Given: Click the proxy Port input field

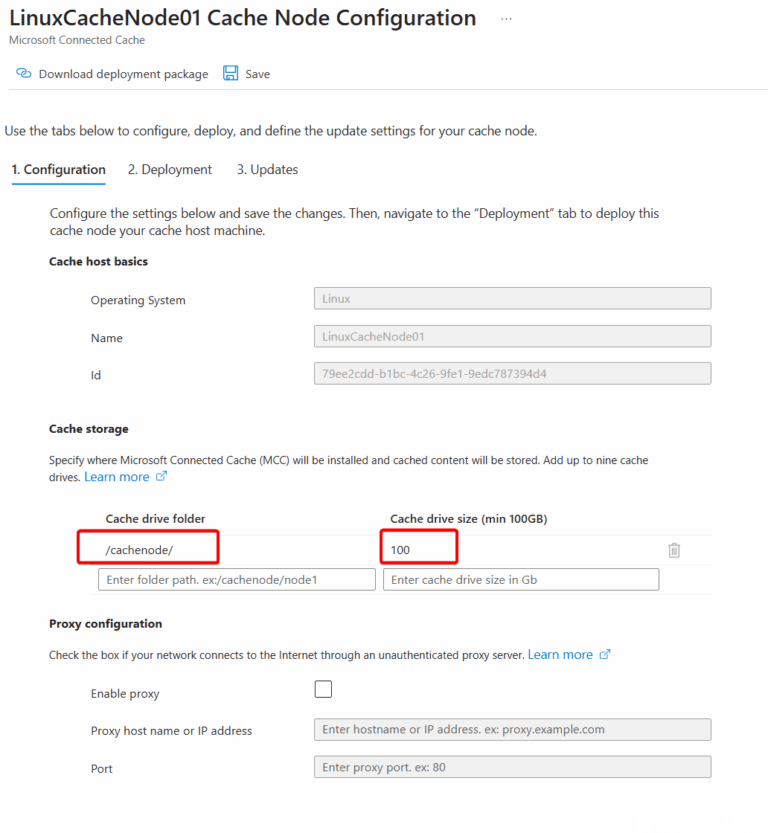Looking at the screenshot, I should pyautogui.click(x=512, y=766).
